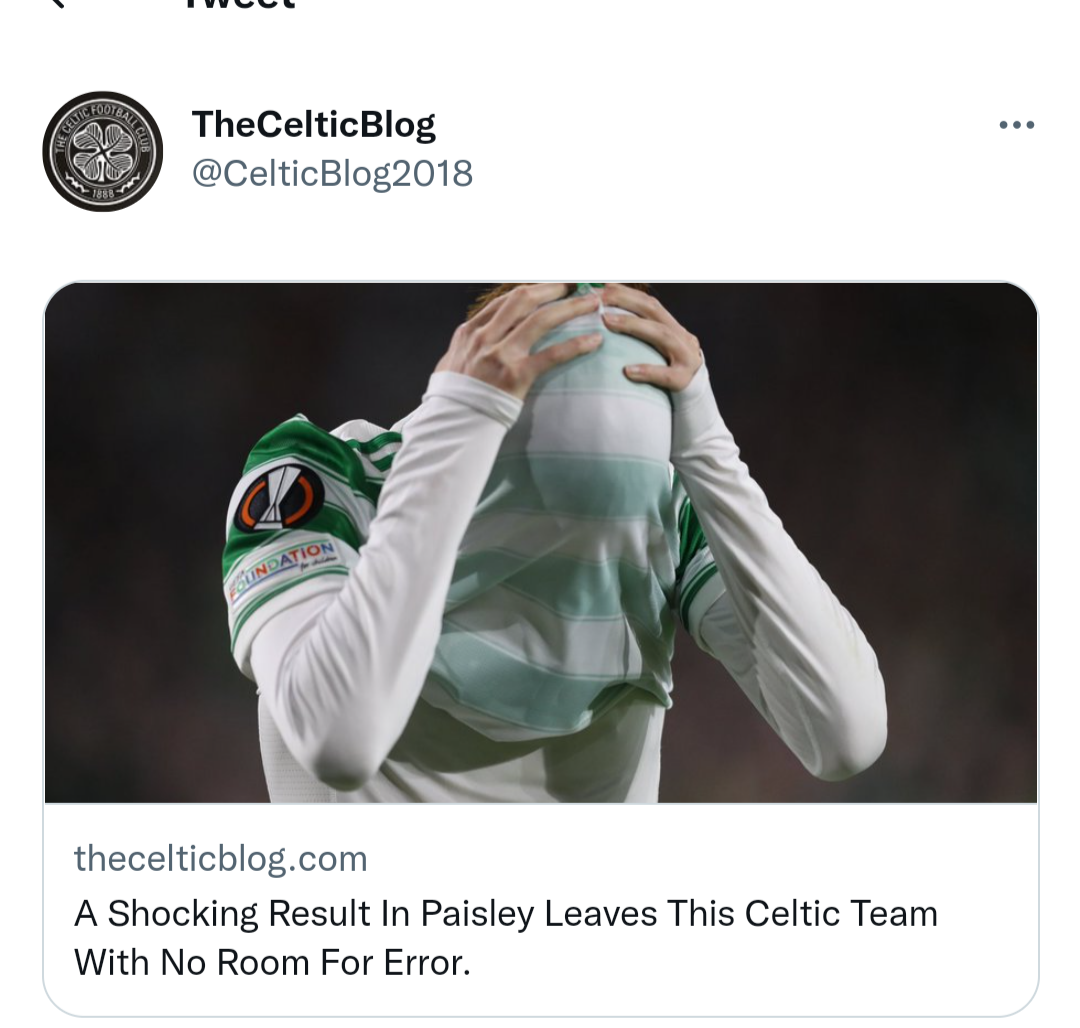The width and height of the screenshot is (1080, 1028).
Task: Visit the TheCelticBlog display name
Action: 313,125
